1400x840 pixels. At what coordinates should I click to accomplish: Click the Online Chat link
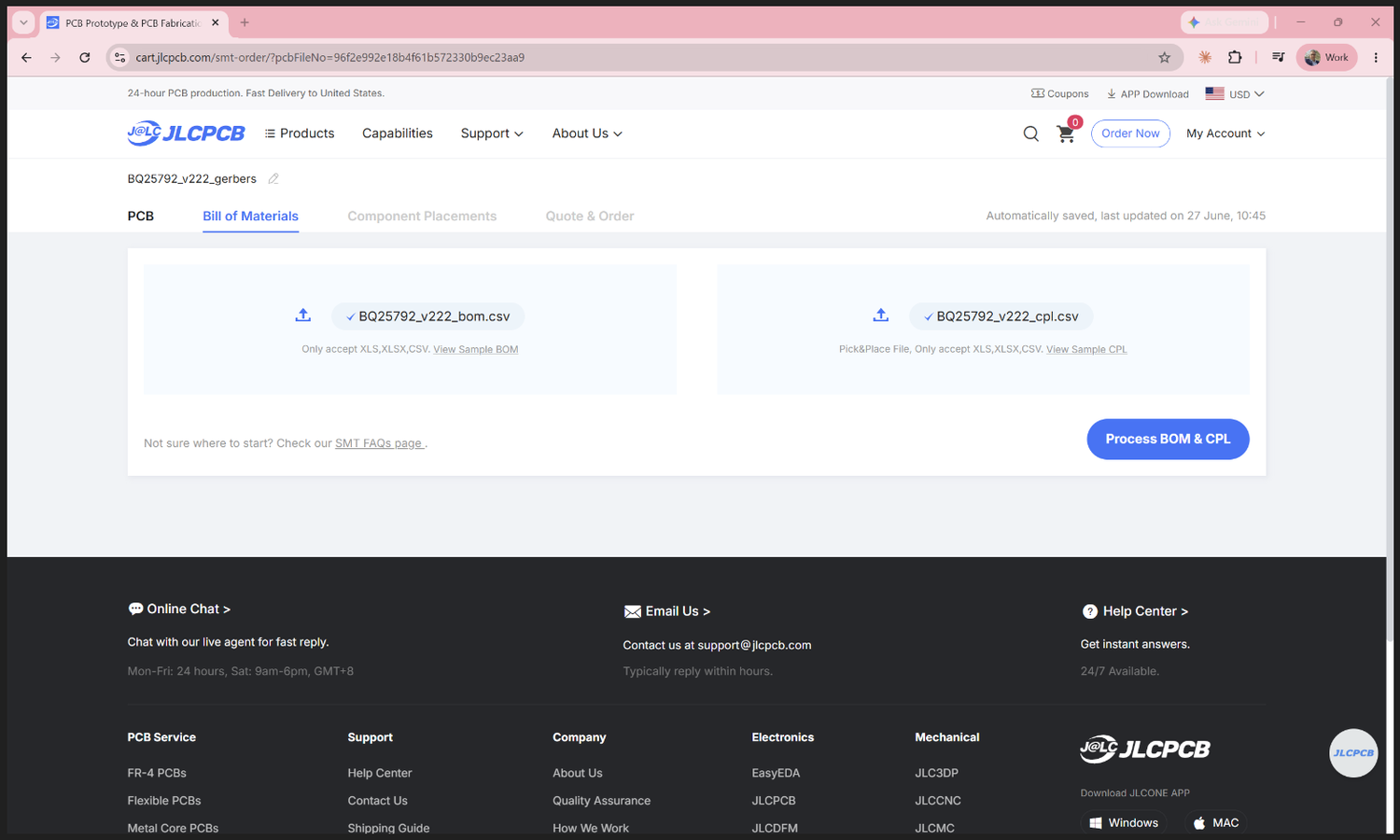(179, 609)
